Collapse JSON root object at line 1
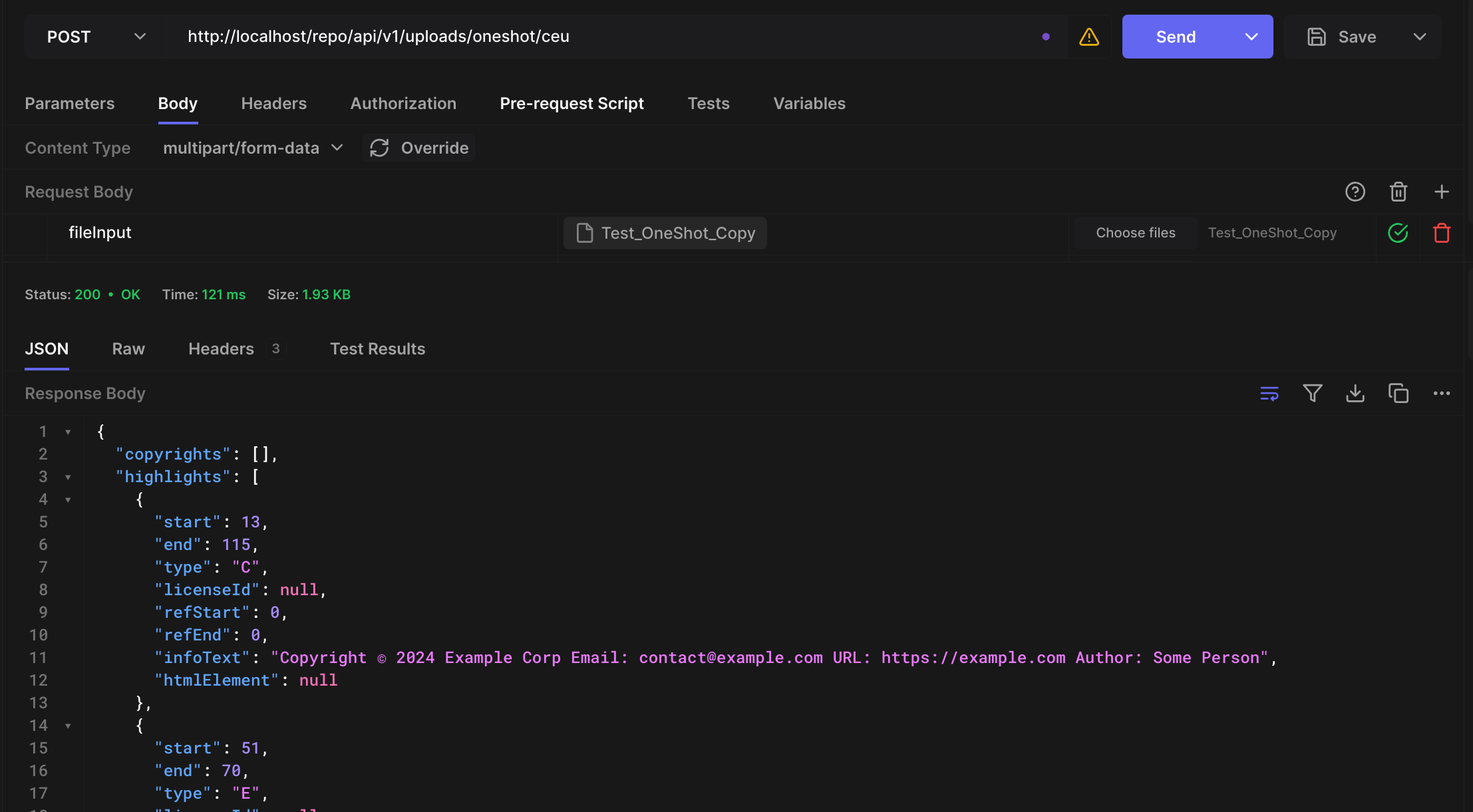Viewport: 1473px width, 812px height. coord(68,432)
